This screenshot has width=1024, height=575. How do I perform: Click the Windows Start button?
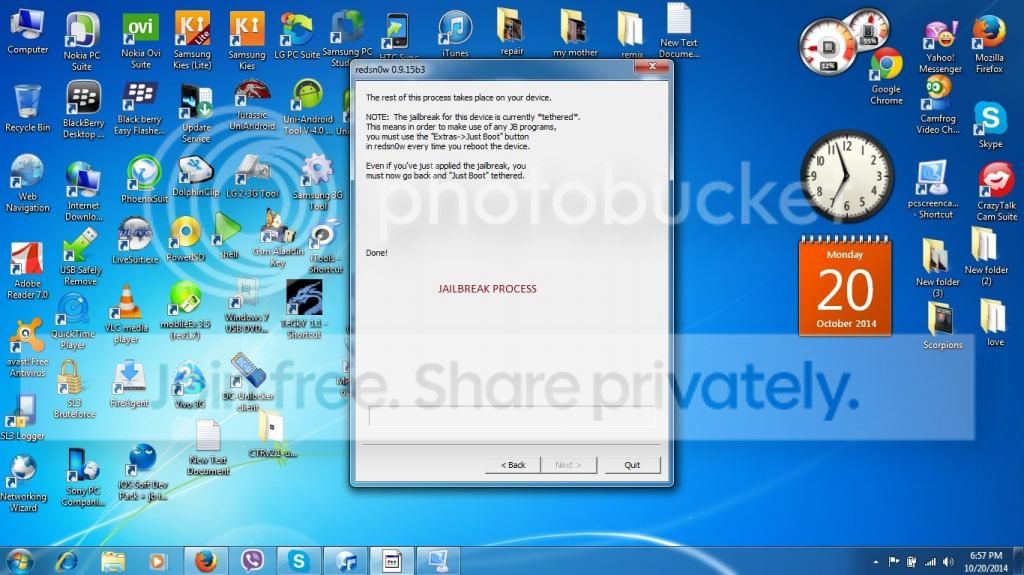(20, 560)
